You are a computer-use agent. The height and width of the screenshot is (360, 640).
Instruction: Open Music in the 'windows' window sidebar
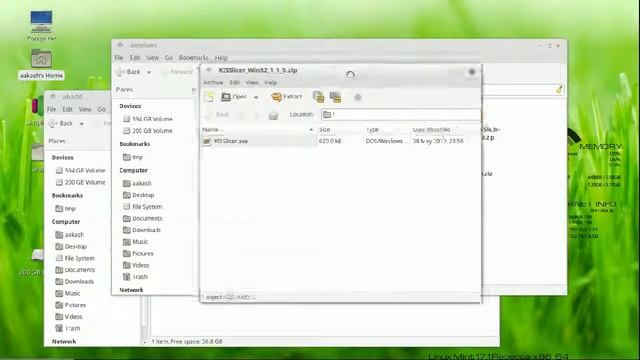click(x=136, y=242)
